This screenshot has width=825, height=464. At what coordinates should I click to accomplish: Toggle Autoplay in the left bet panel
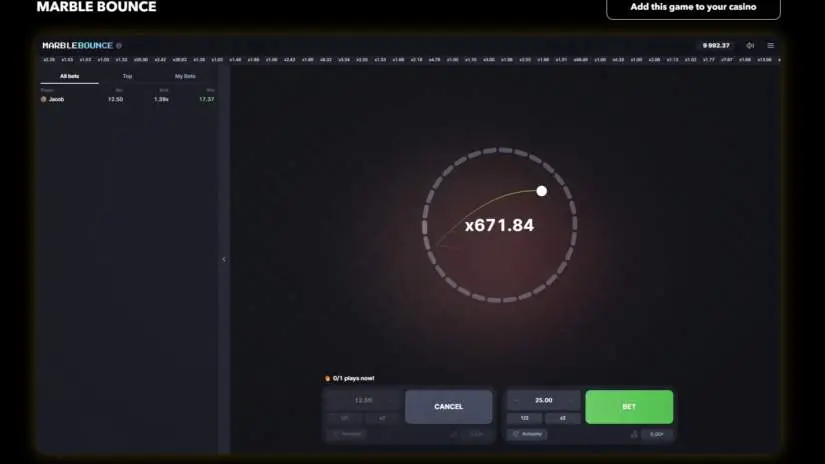coord(346,434)
